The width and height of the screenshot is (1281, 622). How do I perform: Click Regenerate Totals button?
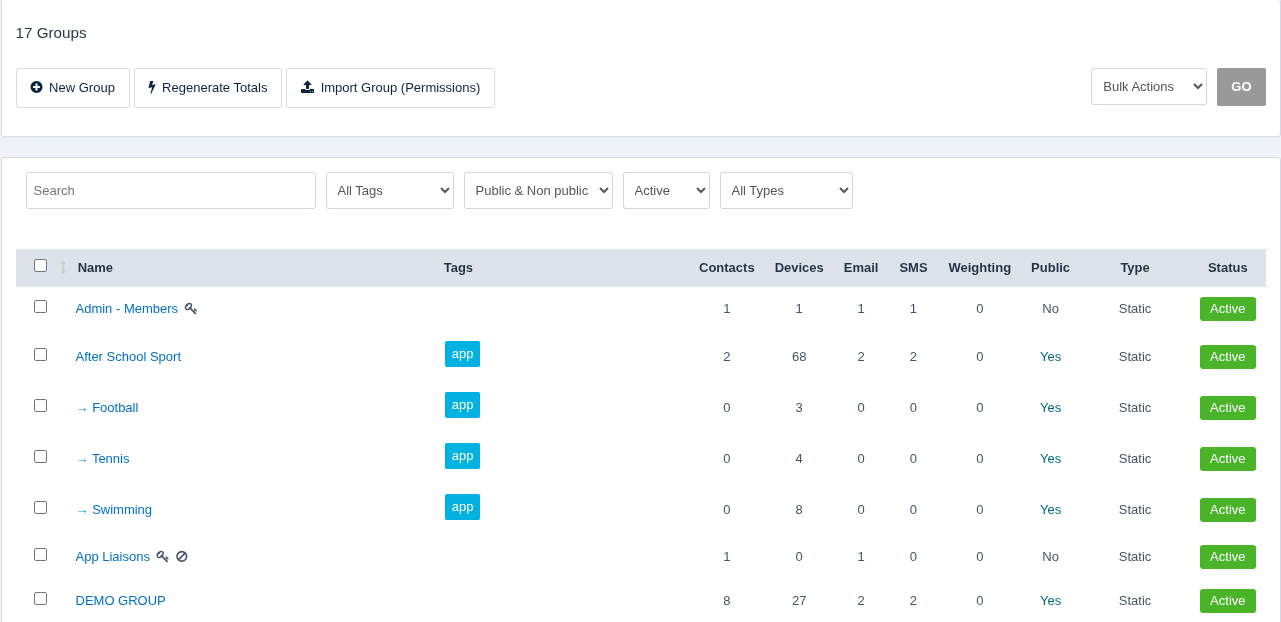(x=208, y=88)
